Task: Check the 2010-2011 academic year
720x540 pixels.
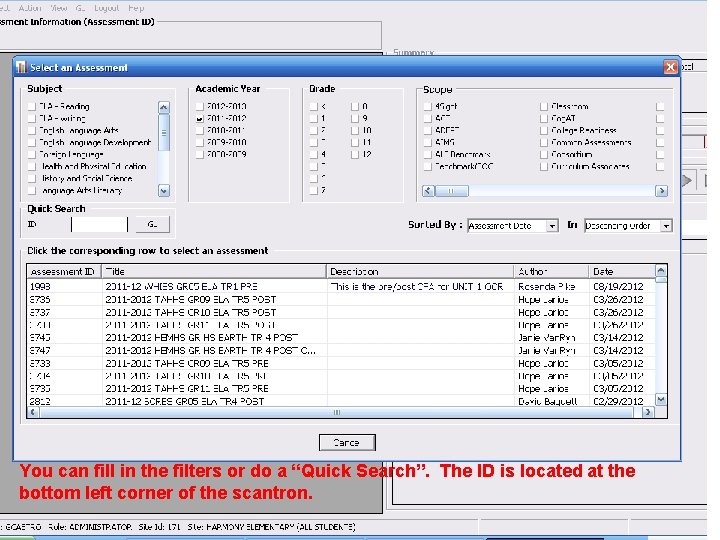Action: coord(200,130)
